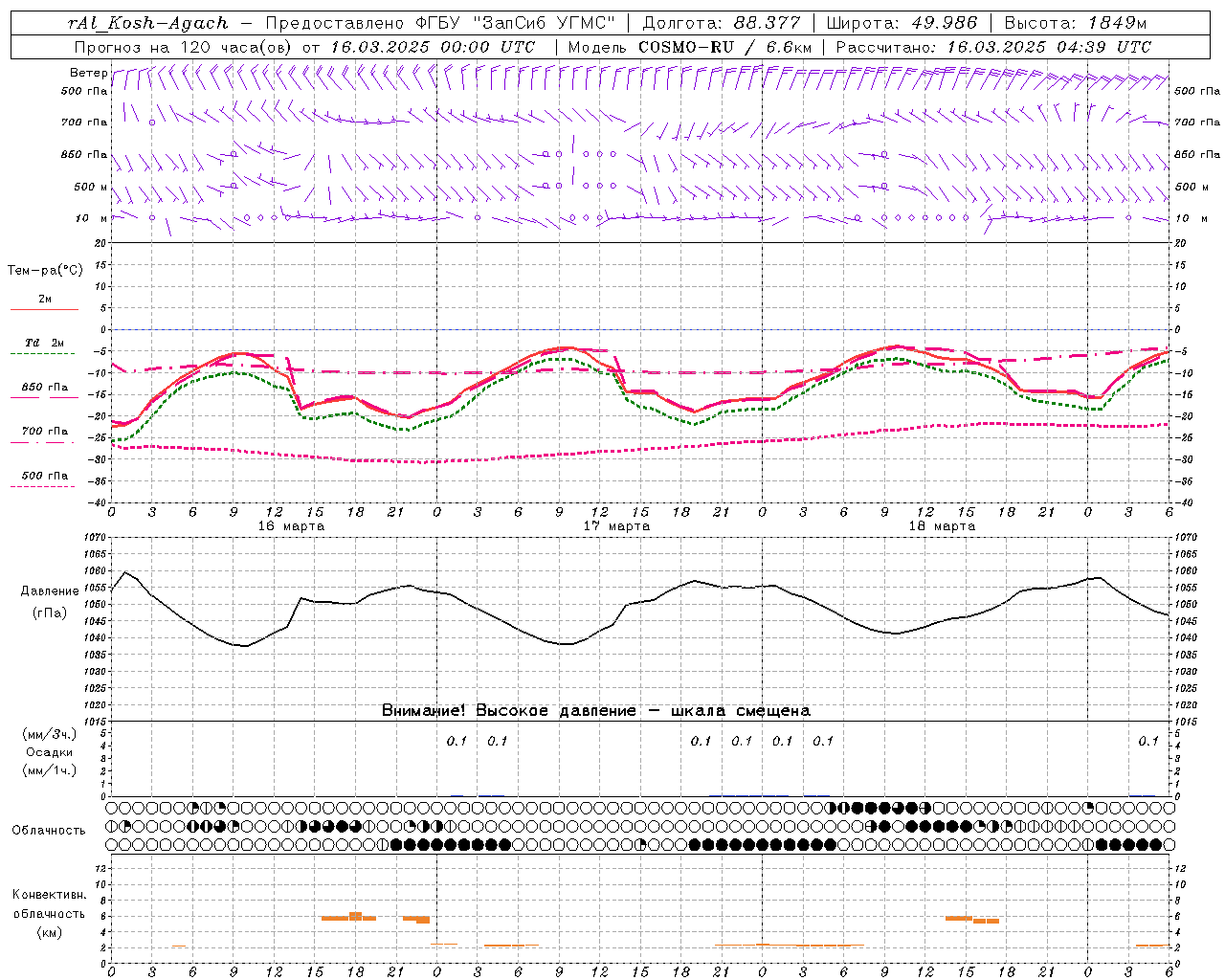Click the Высота: 1849м value
The image size is (1225, 980).
(1075, 23)
